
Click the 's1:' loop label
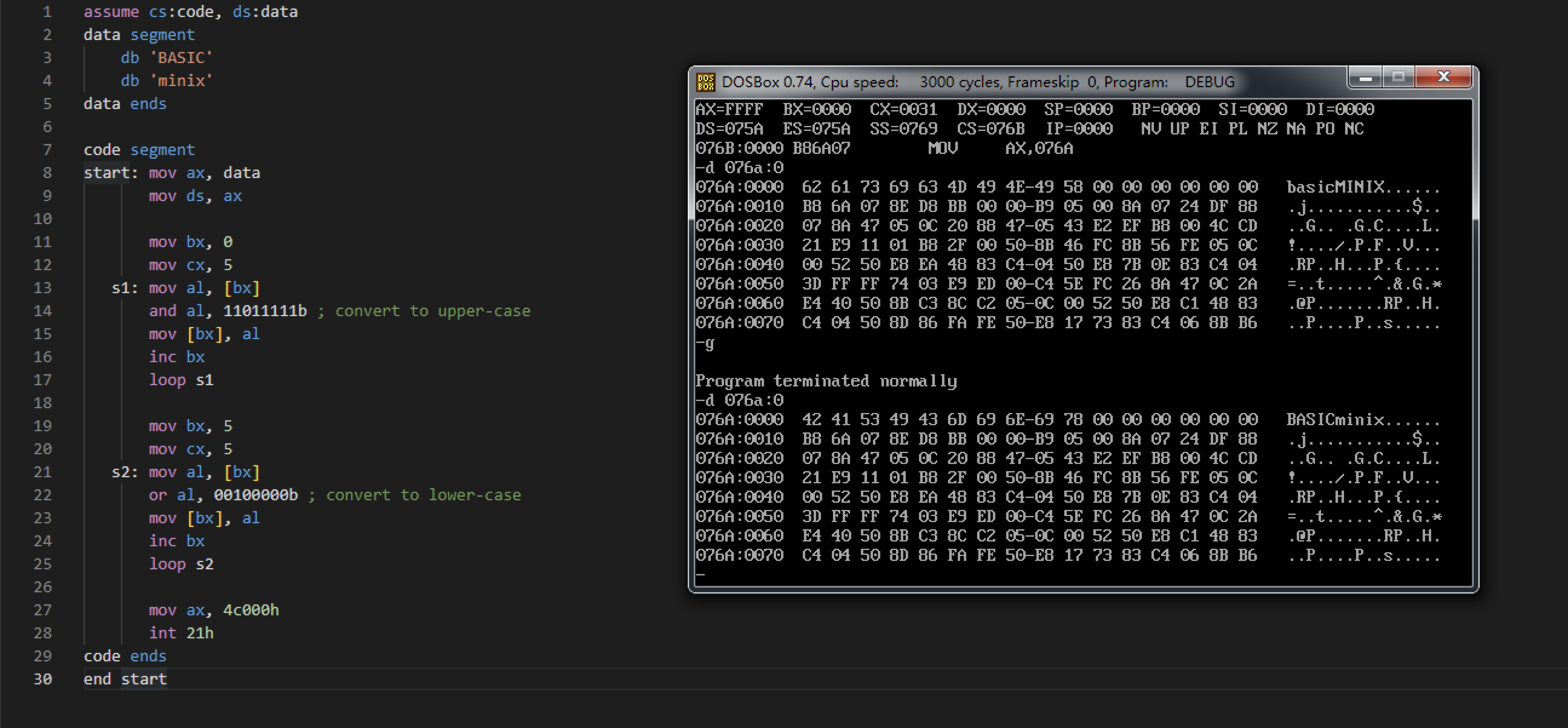tap(125, 288)
